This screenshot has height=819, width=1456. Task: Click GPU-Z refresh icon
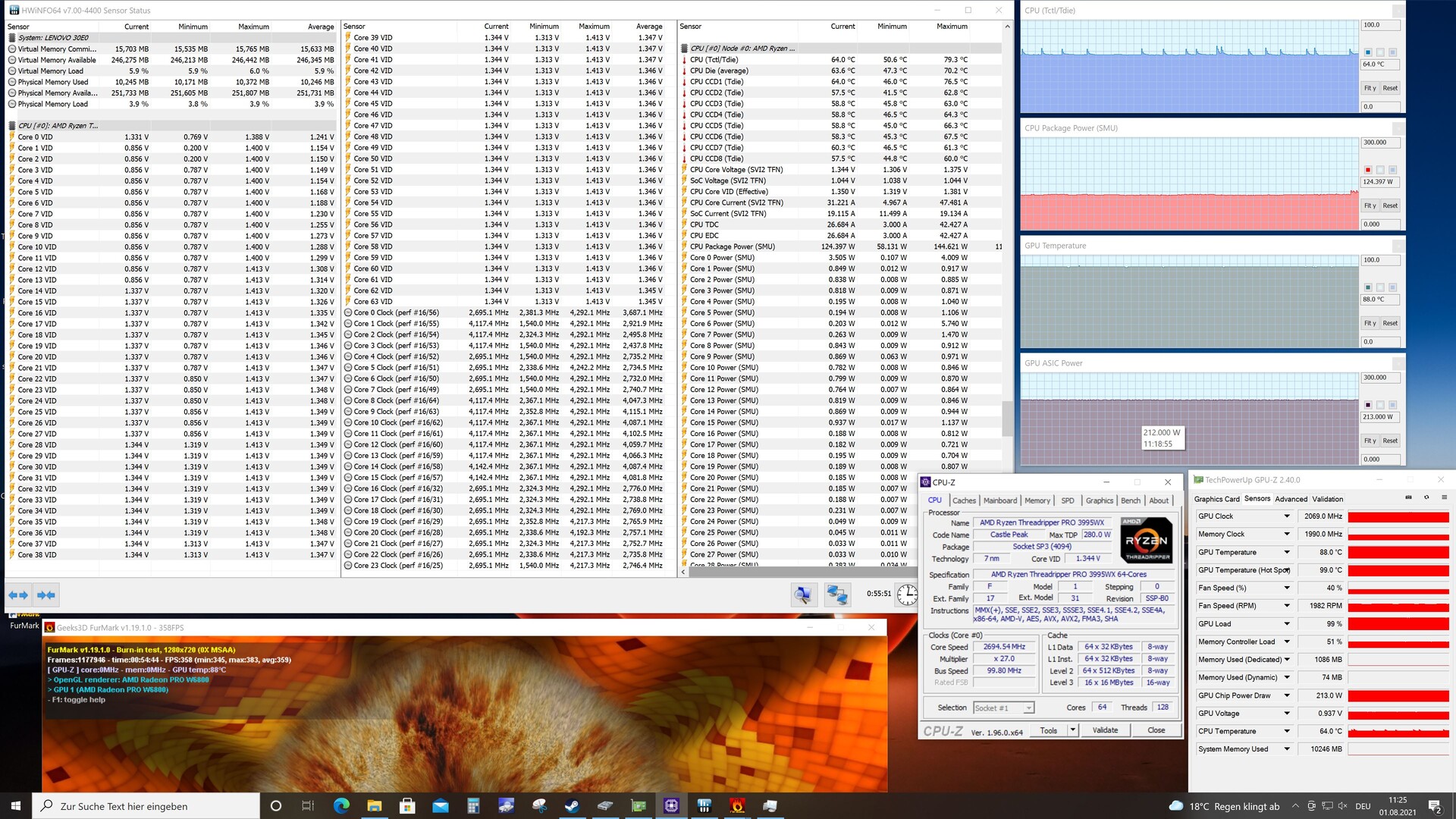click(1426, 498)
